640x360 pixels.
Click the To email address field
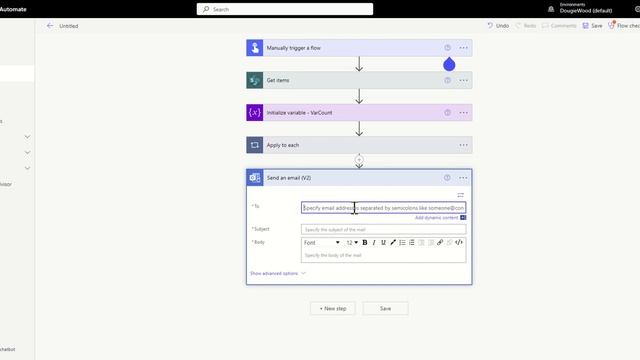(383, 208)
